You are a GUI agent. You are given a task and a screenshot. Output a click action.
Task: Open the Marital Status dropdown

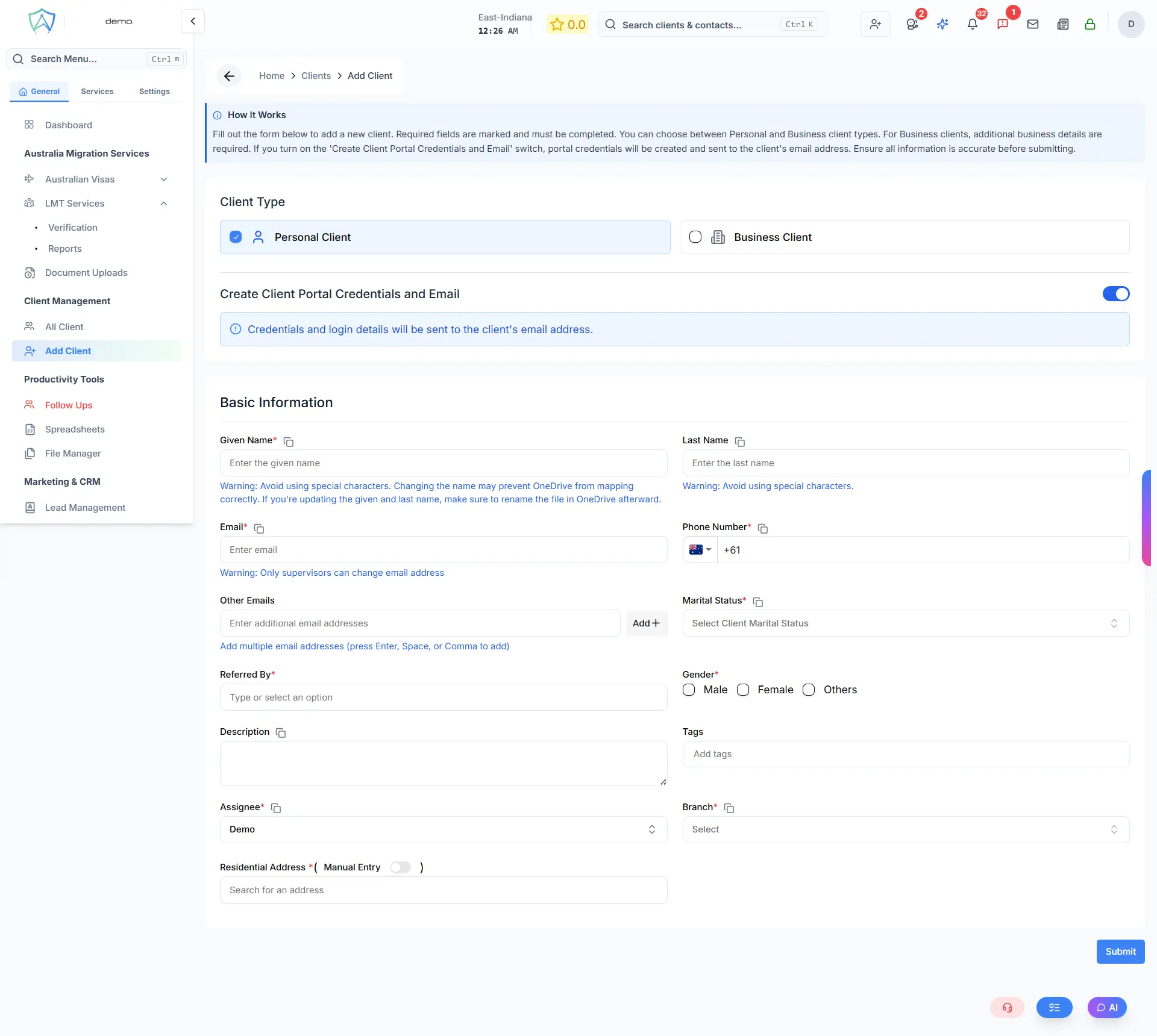click(x=905, y=623)
